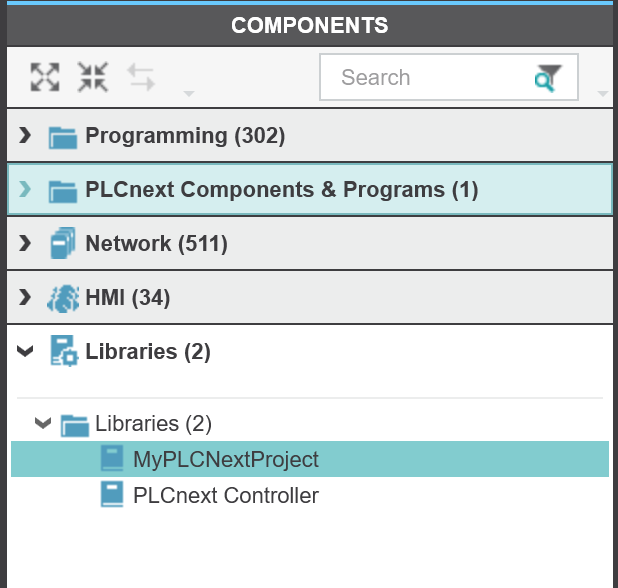This screenshot has height=588, width=618.
Task: Collapse the nested Libraries (2) folder
Action: (x=43, y=424)
